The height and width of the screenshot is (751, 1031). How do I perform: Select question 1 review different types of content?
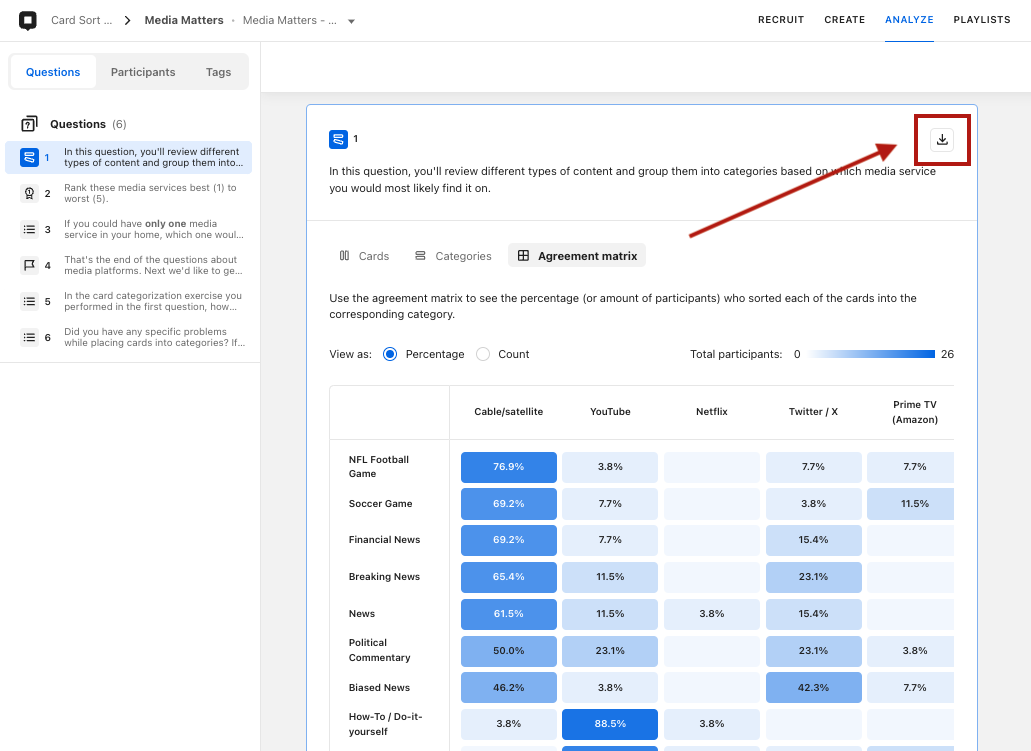(128, 157)
